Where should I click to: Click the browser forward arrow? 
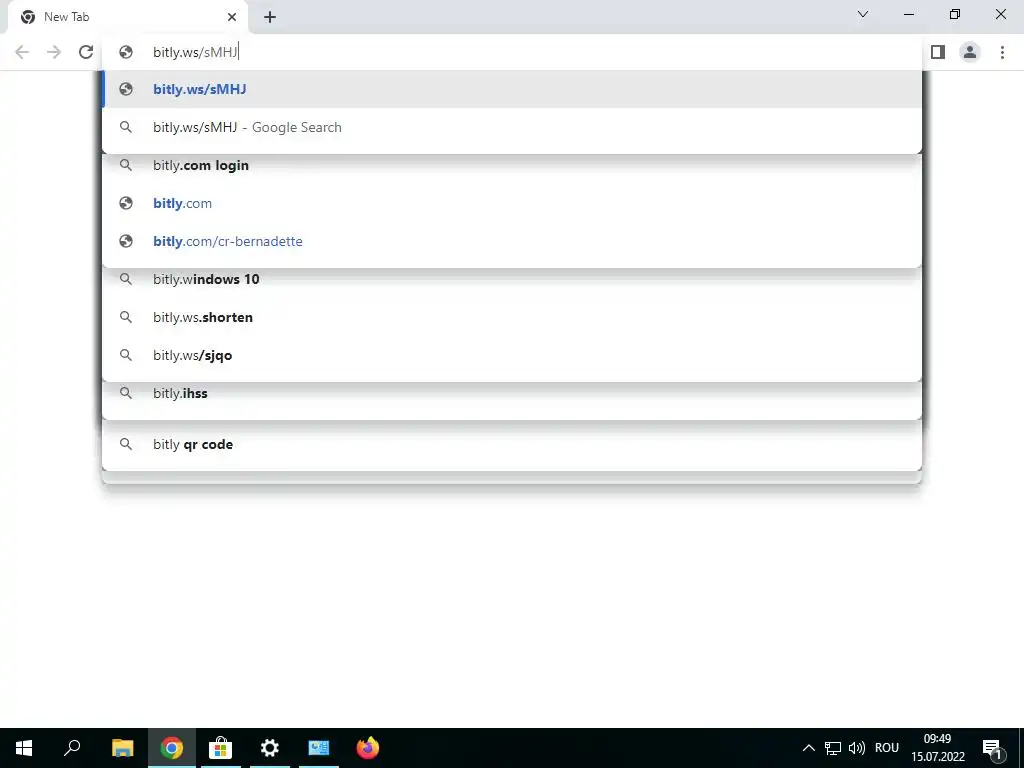54,52
